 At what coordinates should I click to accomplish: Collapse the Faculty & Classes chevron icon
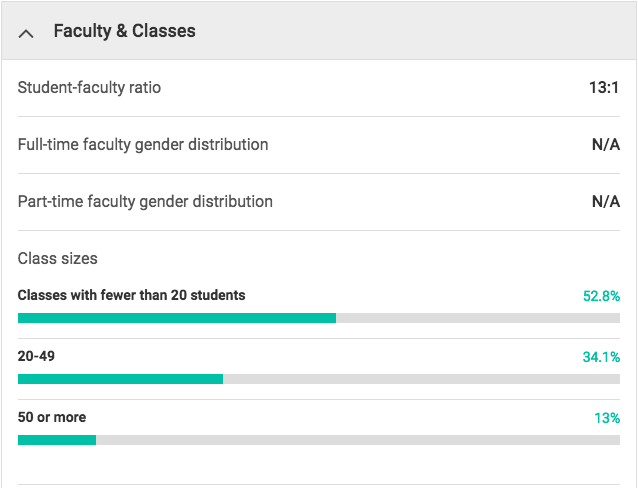coord(27,32)
